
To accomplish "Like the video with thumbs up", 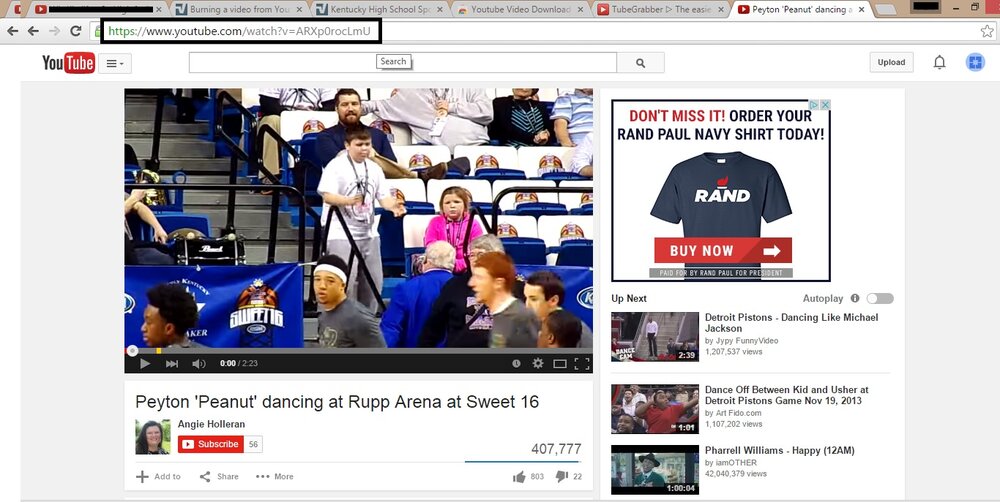I will (x=519, y=476).
